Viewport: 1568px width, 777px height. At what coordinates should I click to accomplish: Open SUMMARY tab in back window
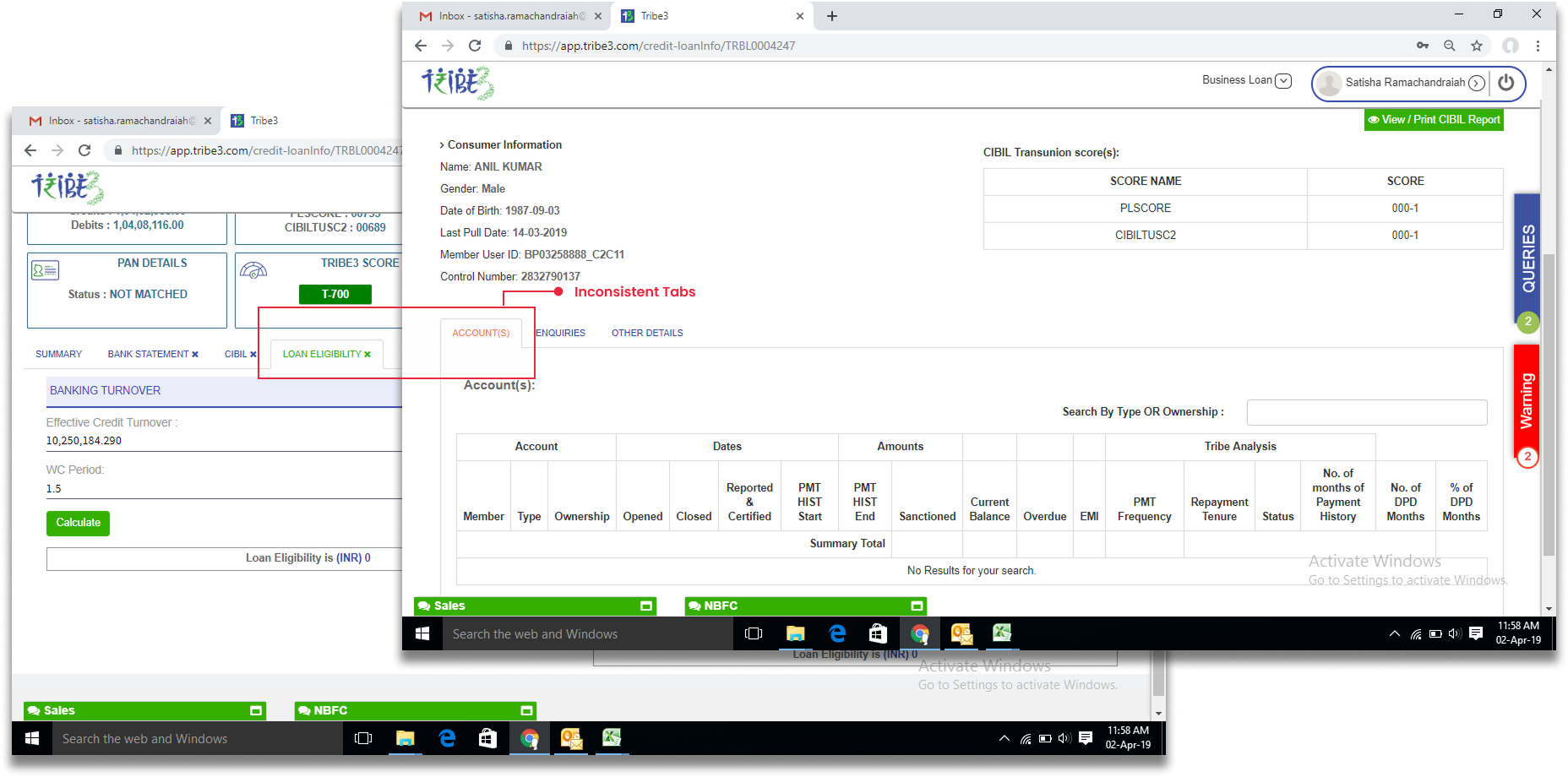pos(58,354)
